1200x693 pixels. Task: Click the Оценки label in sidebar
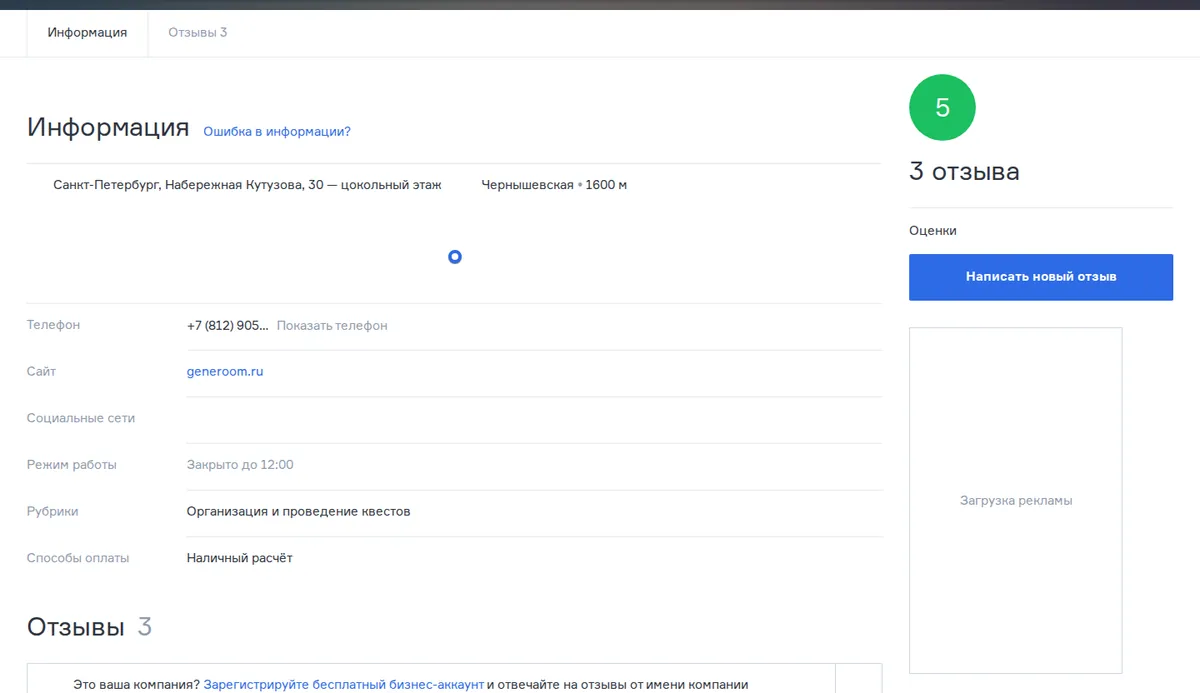point(933,231)
